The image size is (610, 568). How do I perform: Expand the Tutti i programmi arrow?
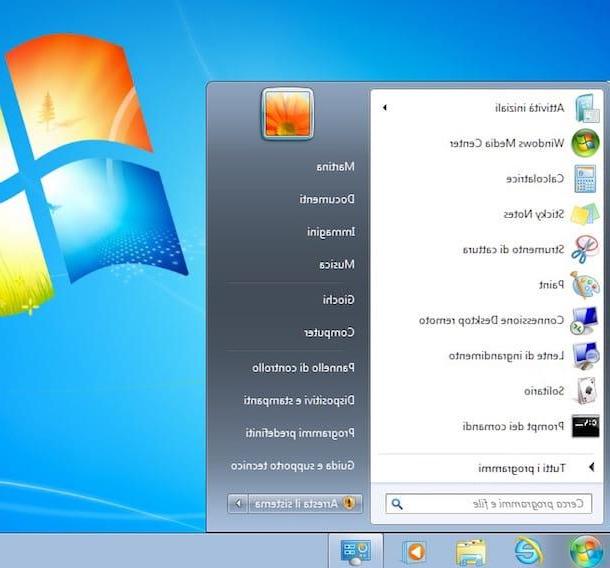click(591, 467)
